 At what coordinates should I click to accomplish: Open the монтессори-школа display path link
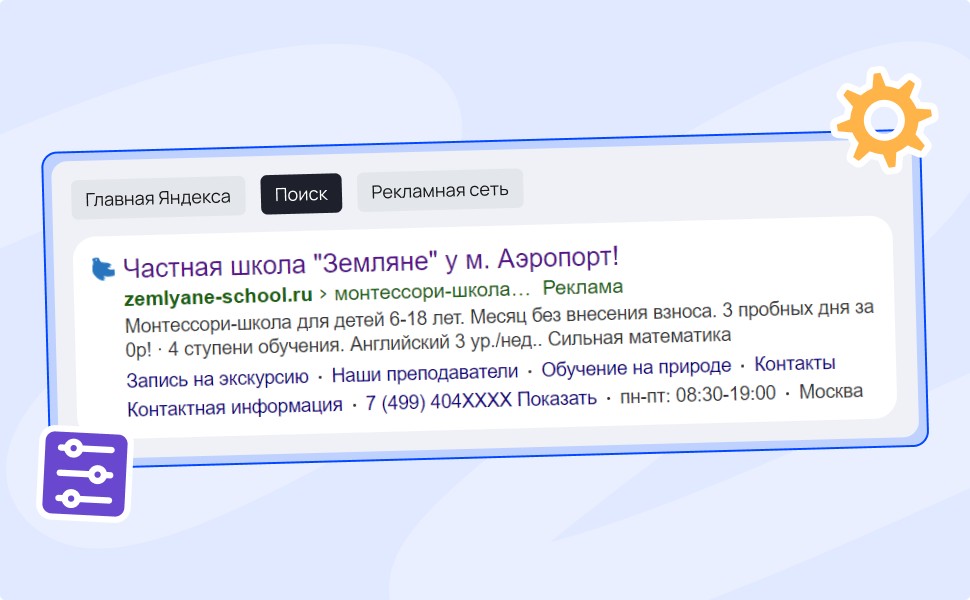tap(432, 291)
